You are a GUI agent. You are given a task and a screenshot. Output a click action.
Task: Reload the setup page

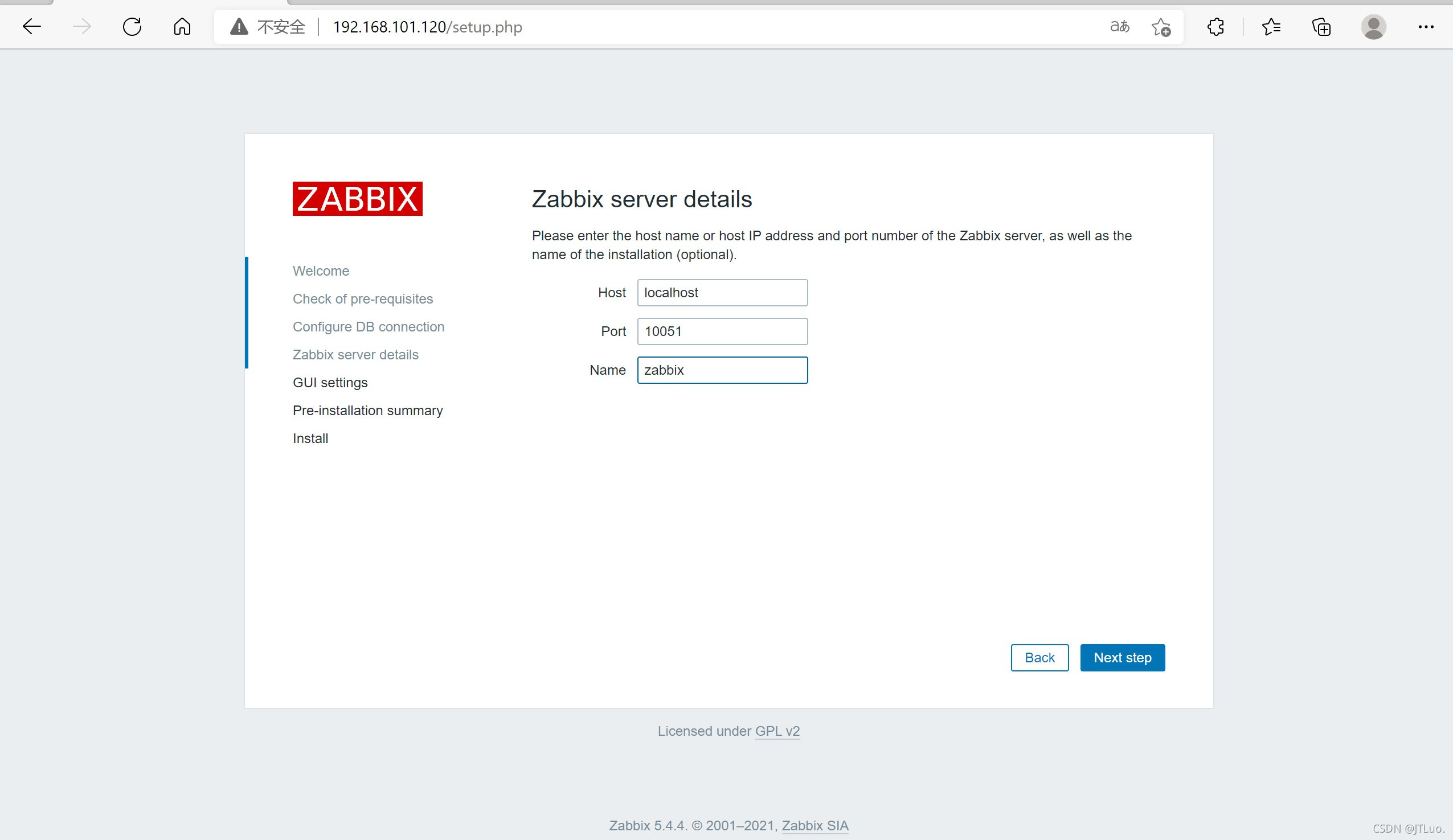coord(132,27)
